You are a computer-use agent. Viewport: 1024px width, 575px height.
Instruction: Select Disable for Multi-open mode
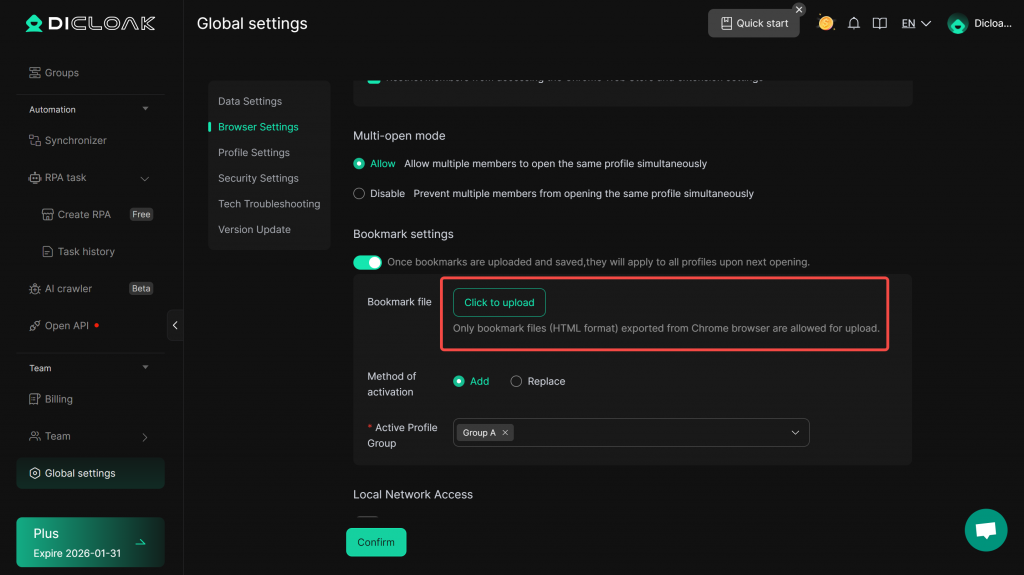(359, 193)
